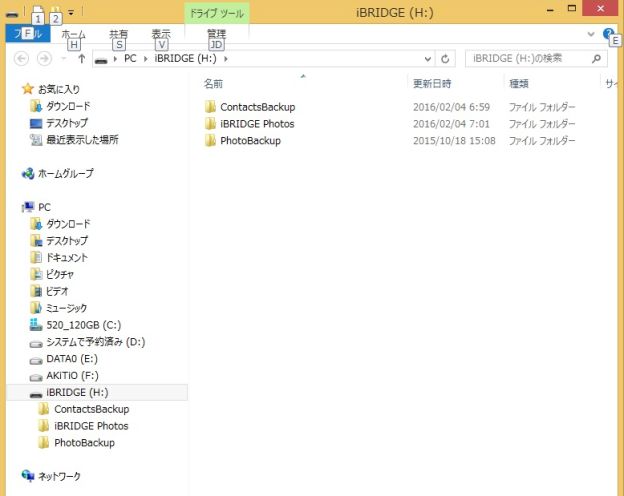
Task: Select drive 520_120GB (C:)
Action: pos(84,325)
